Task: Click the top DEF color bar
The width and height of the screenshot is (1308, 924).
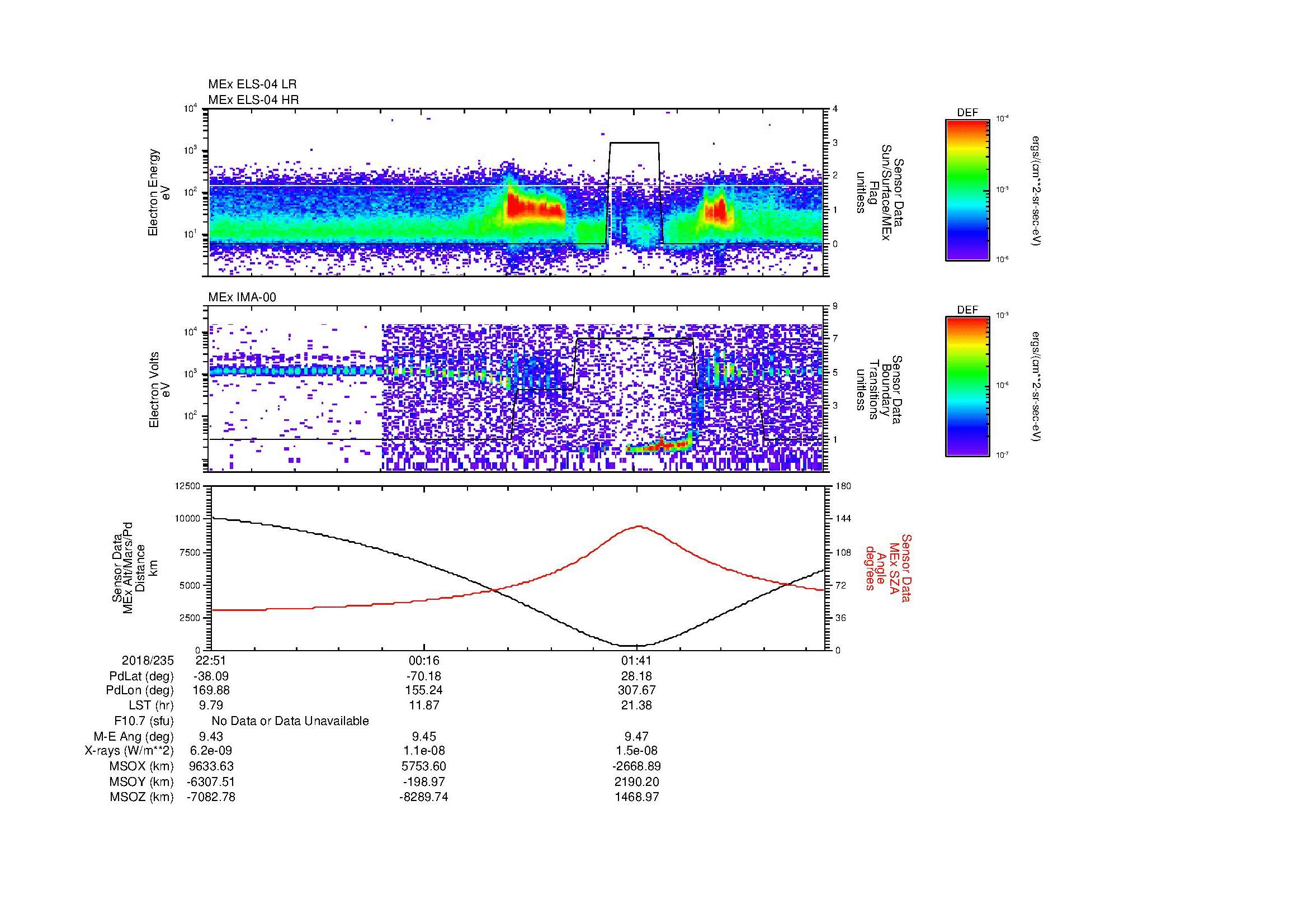Action: tap(967, 189)
